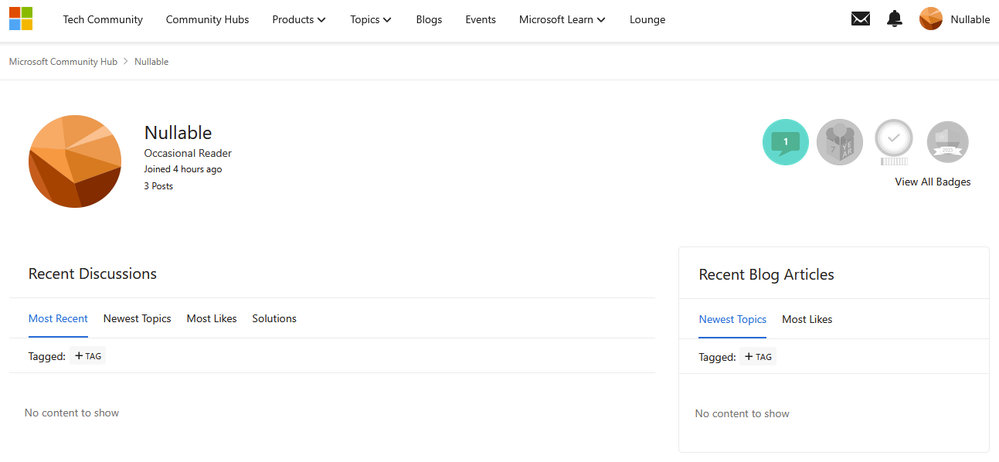Open the notifications bell icon
This screenshot has width=999, height=462.
coord(895,19)
